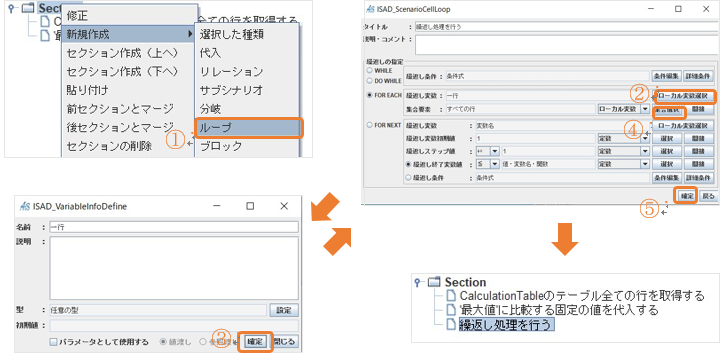Open 定数 dropdown in 繰返し終了変数値 row

pyautogui.click(x=645, y=164)
